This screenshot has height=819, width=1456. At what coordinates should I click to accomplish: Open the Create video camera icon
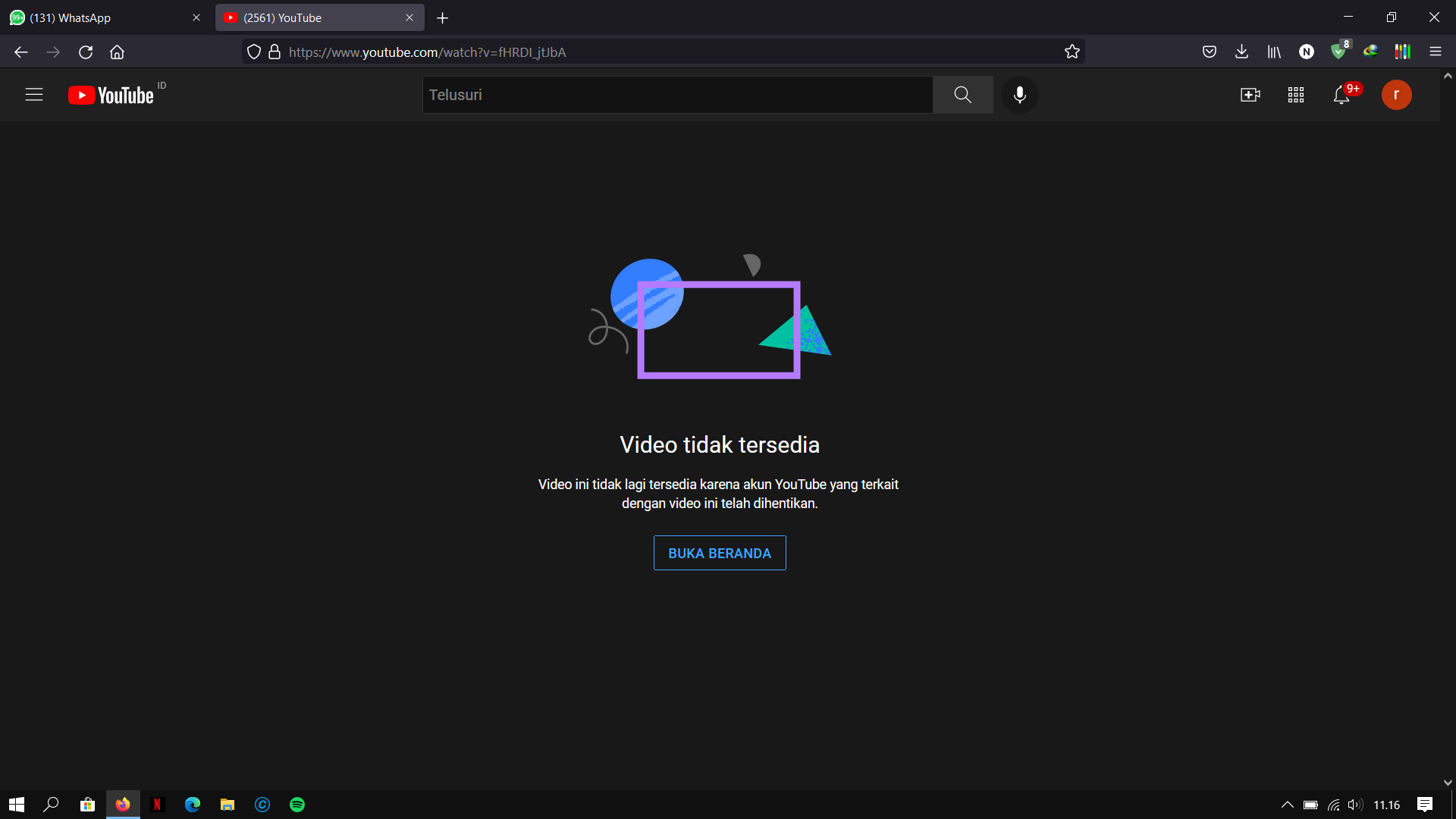coord(1250,95)
